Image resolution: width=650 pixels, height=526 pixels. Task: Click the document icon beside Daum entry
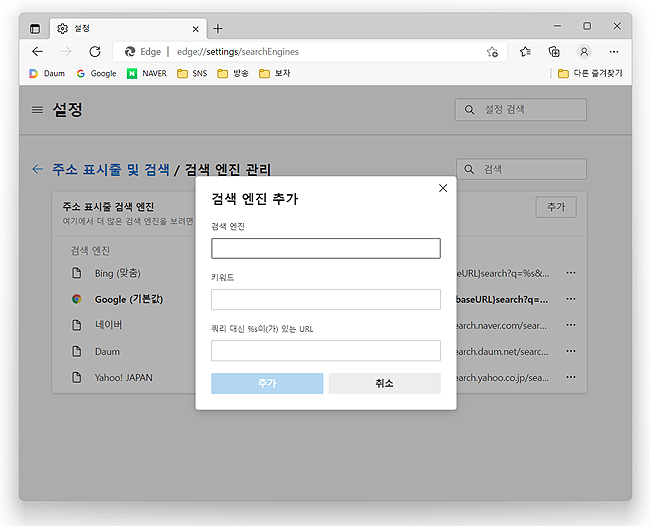(77, 351)
